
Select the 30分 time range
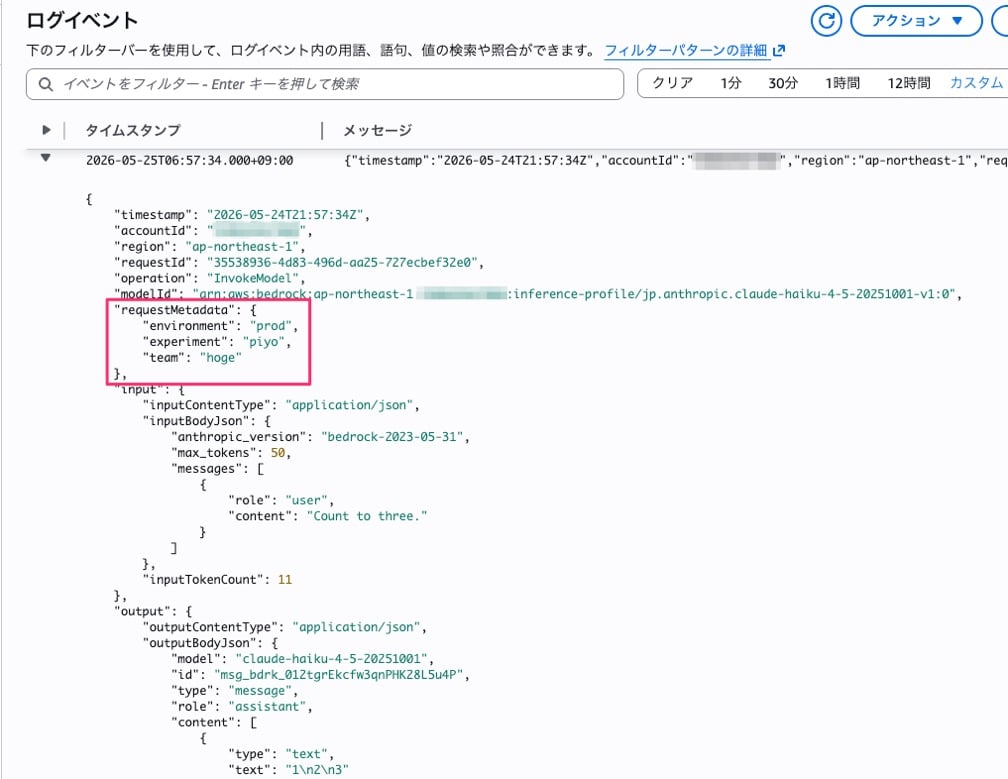click(x=782, y=83)
